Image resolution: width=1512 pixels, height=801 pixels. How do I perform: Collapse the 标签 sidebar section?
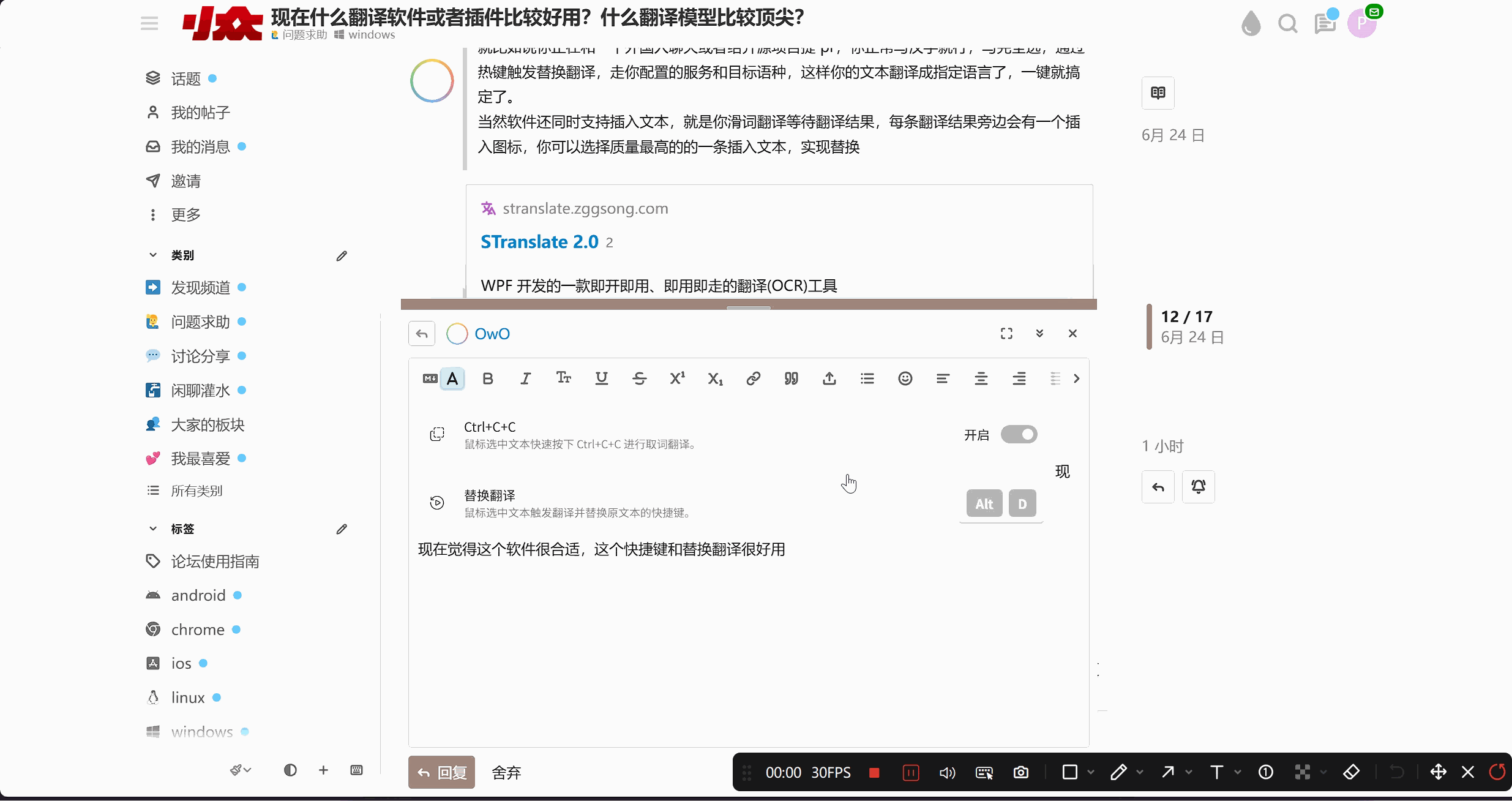pos(153,528)
